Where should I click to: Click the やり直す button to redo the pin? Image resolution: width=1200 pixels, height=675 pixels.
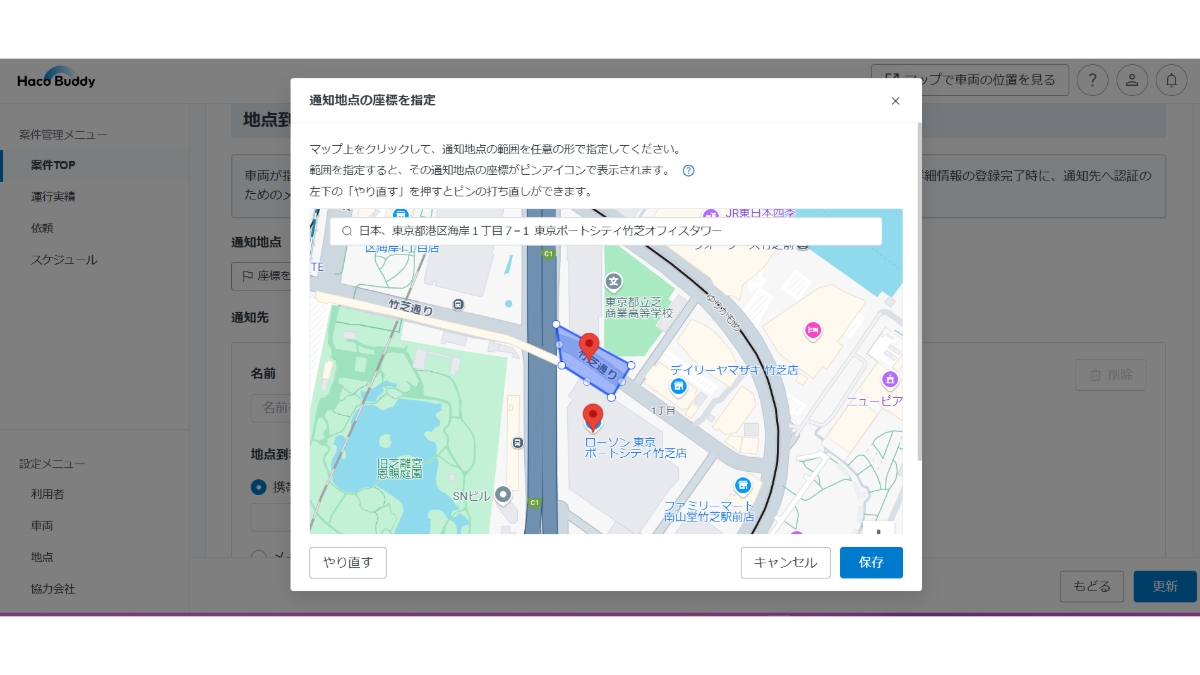(x=348, y=562)
